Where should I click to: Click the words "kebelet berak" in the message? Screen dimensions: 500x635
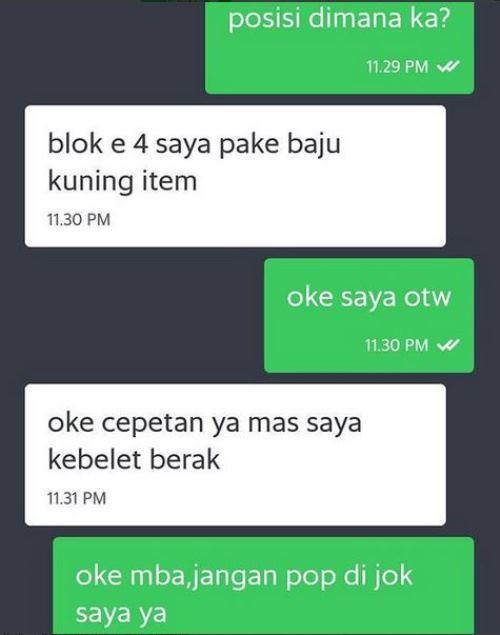(x=134, y=459)
